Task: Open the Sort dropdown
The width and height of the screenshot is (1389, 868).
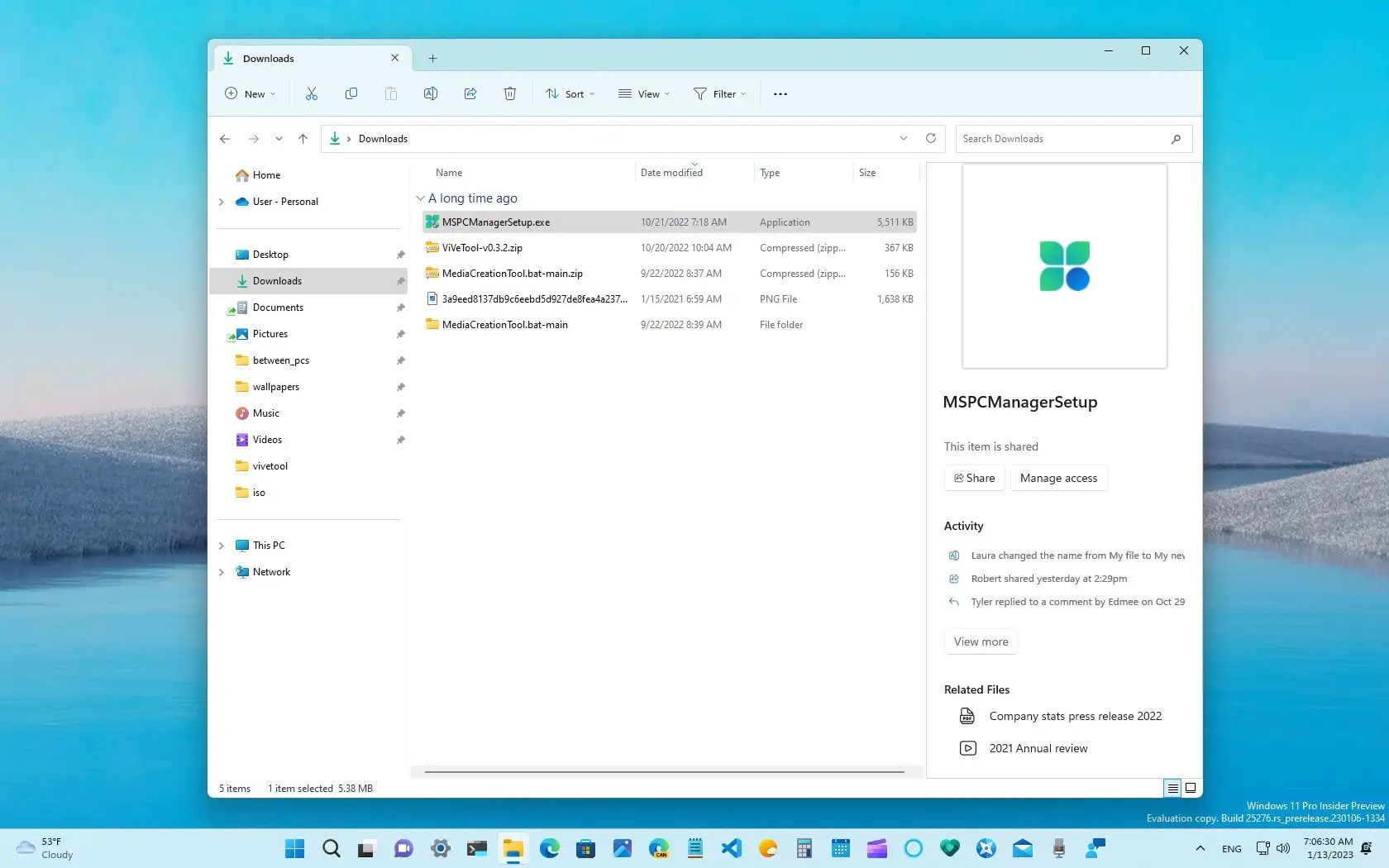Action: pos(569,93)
